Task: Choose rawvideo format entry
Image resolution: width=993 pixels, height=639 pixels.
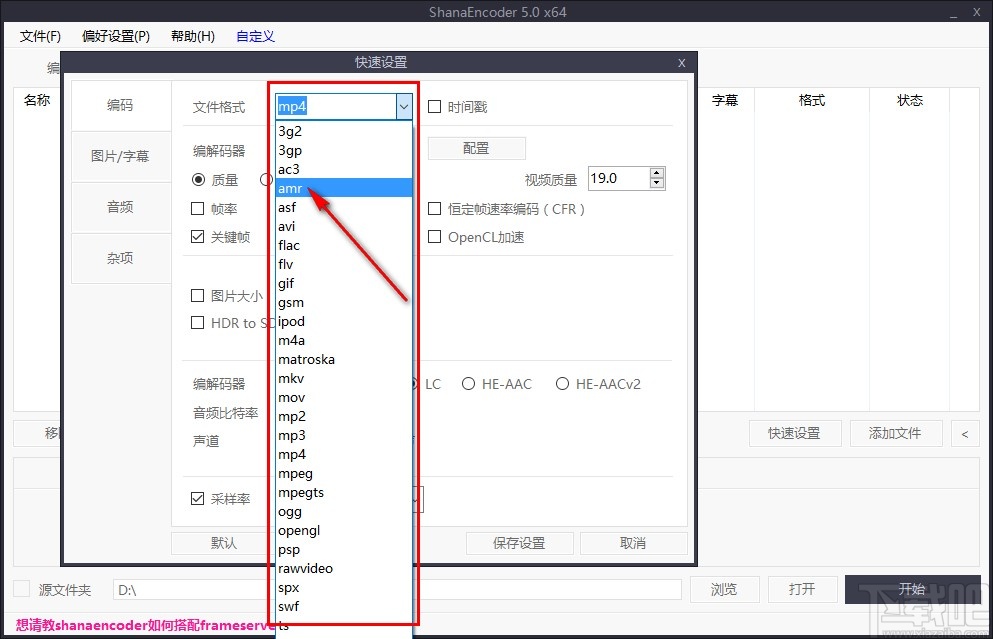Action: (x=344, y=568)
